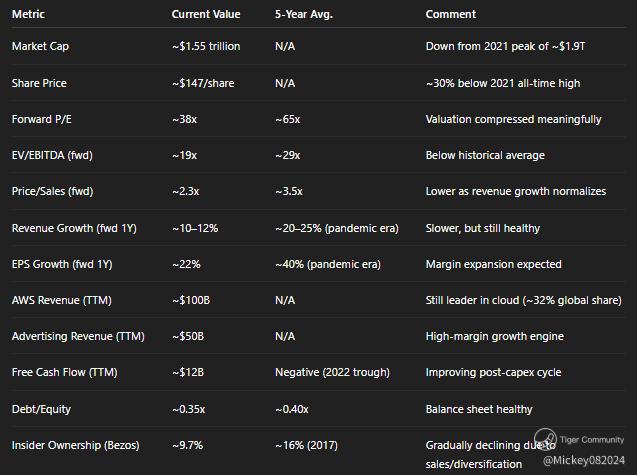
Task: Select the Forward P/E row label
Action: click(x=41, y=119)
